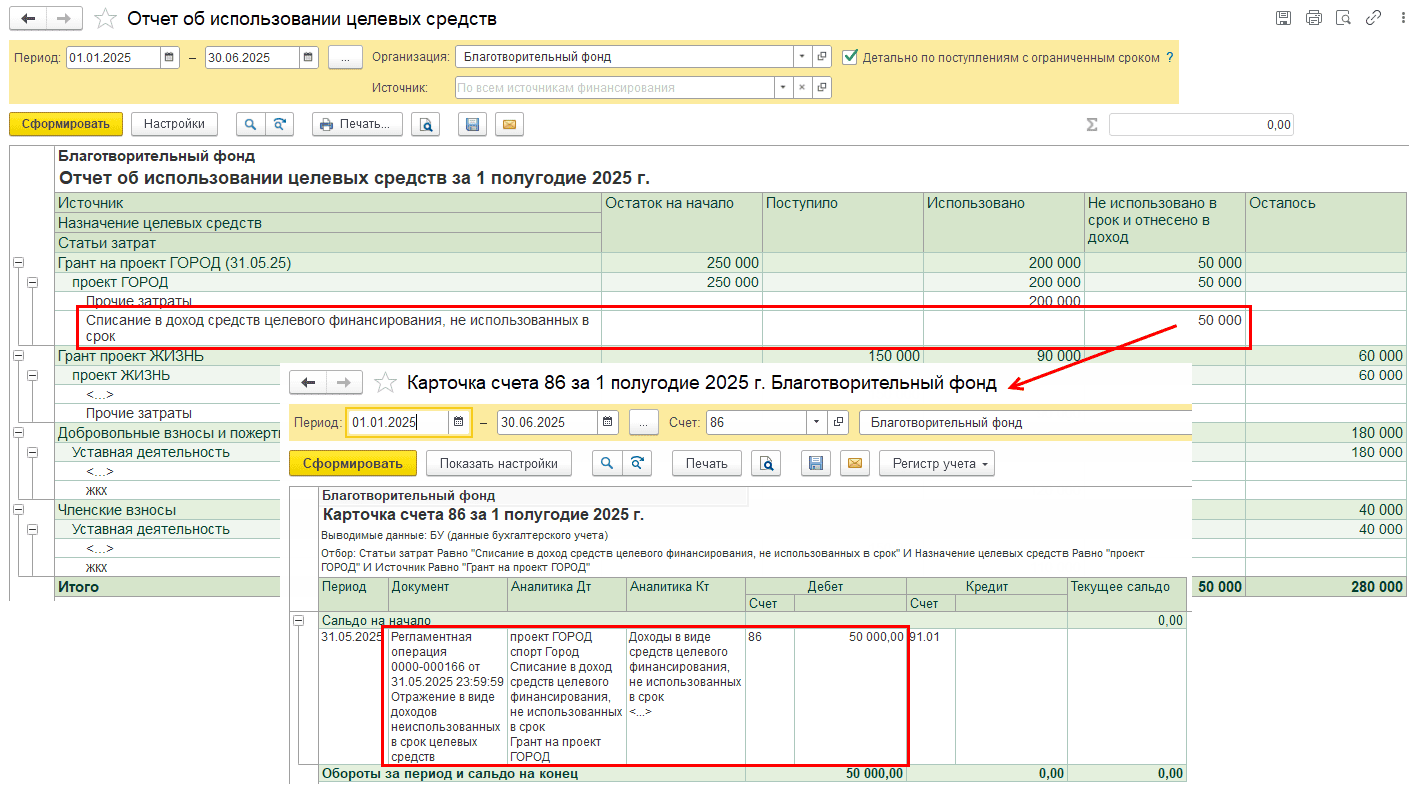This screenshot has width=1415, height=794.
Task: Add report to favorites with star icon
Action: click(x=104, y=19)
